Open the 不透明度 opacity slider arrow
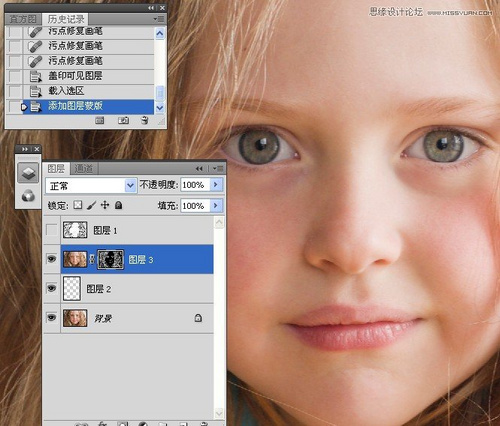The height and width of the screenshot is (426, 500). [216, 184]
